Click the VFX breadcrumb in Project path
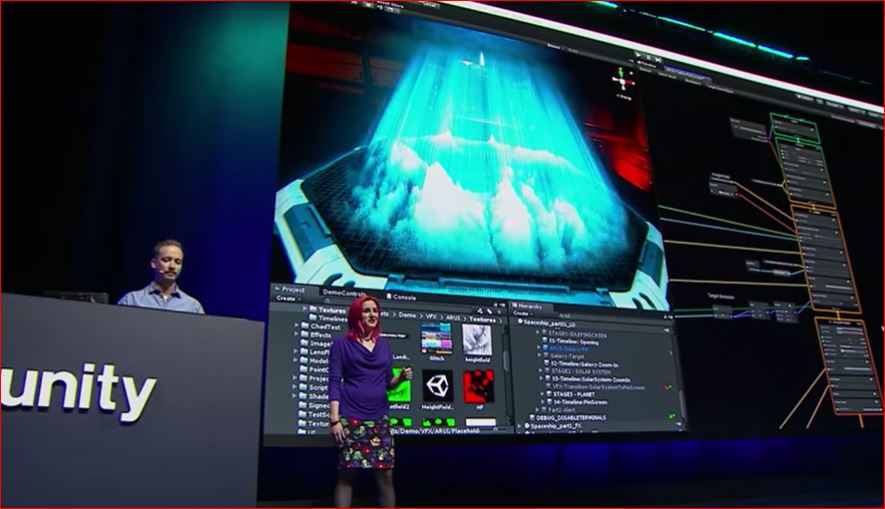 pos(432,317)
